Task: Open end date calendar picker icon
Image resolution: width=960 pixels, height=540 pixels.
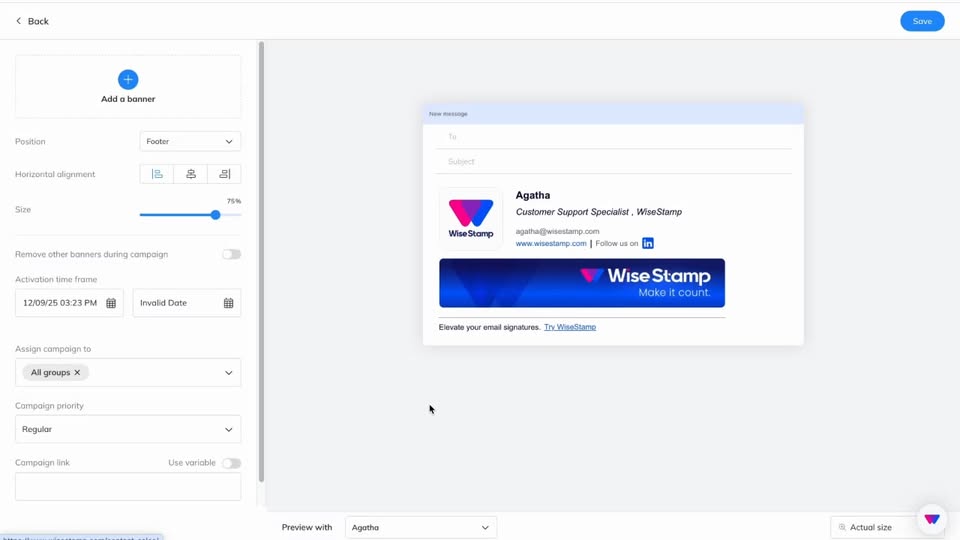Action: tap(228, 303)
